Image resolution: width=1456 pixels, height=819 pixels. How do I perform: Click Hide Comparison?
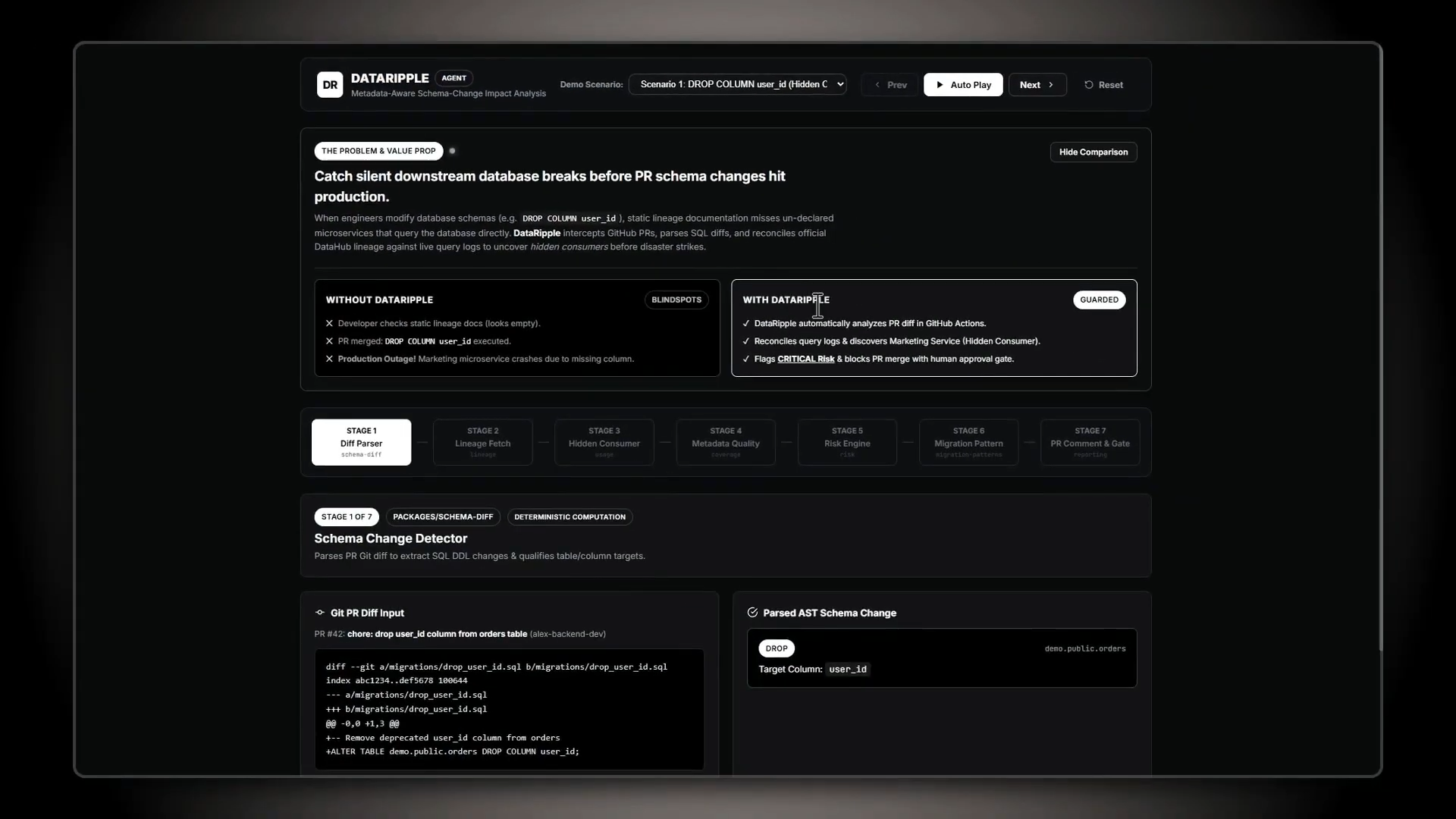[1094, 152]
